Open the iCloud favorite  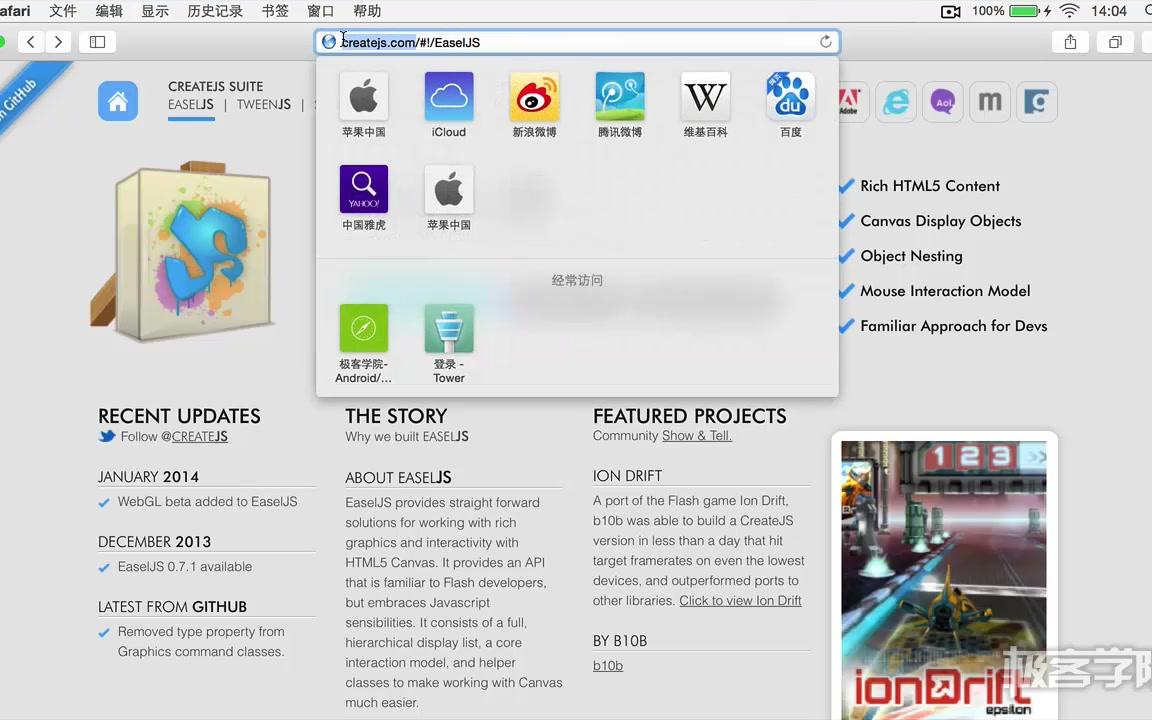pos(449,104)
